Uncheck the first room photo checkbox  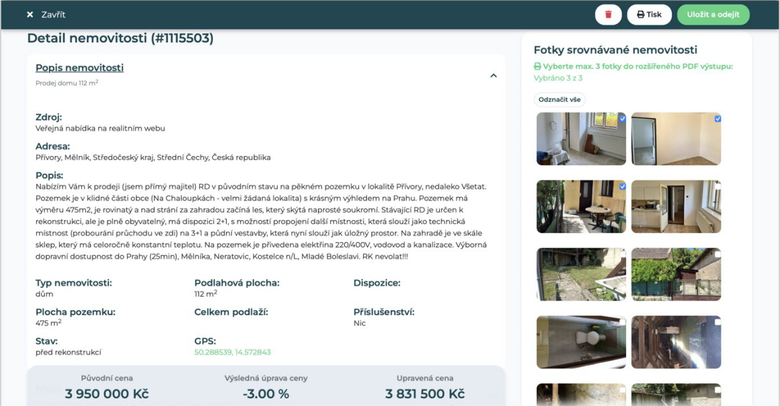point(622,119)
